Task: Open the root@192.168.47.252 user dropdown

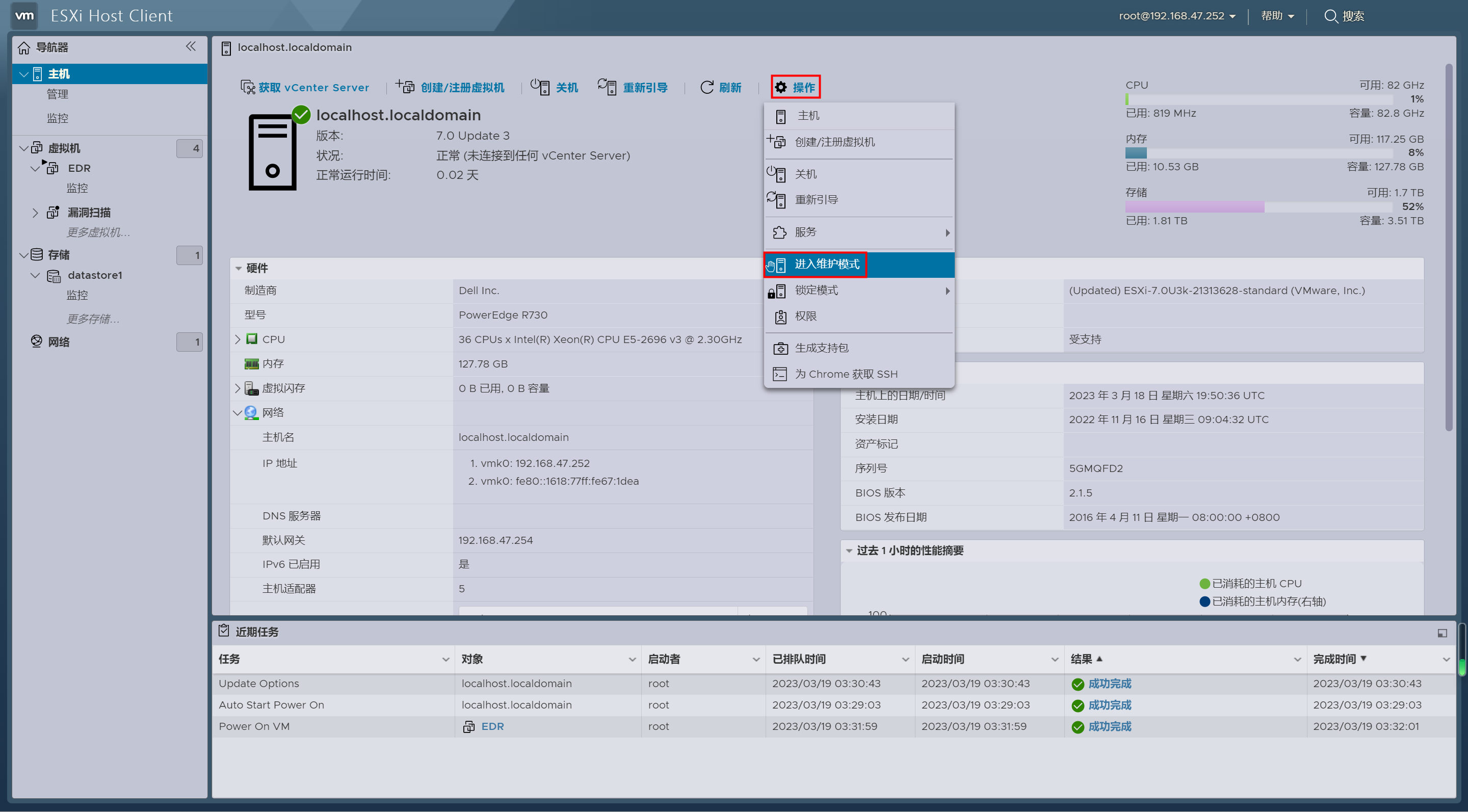Action: [x=1177, y=16]
